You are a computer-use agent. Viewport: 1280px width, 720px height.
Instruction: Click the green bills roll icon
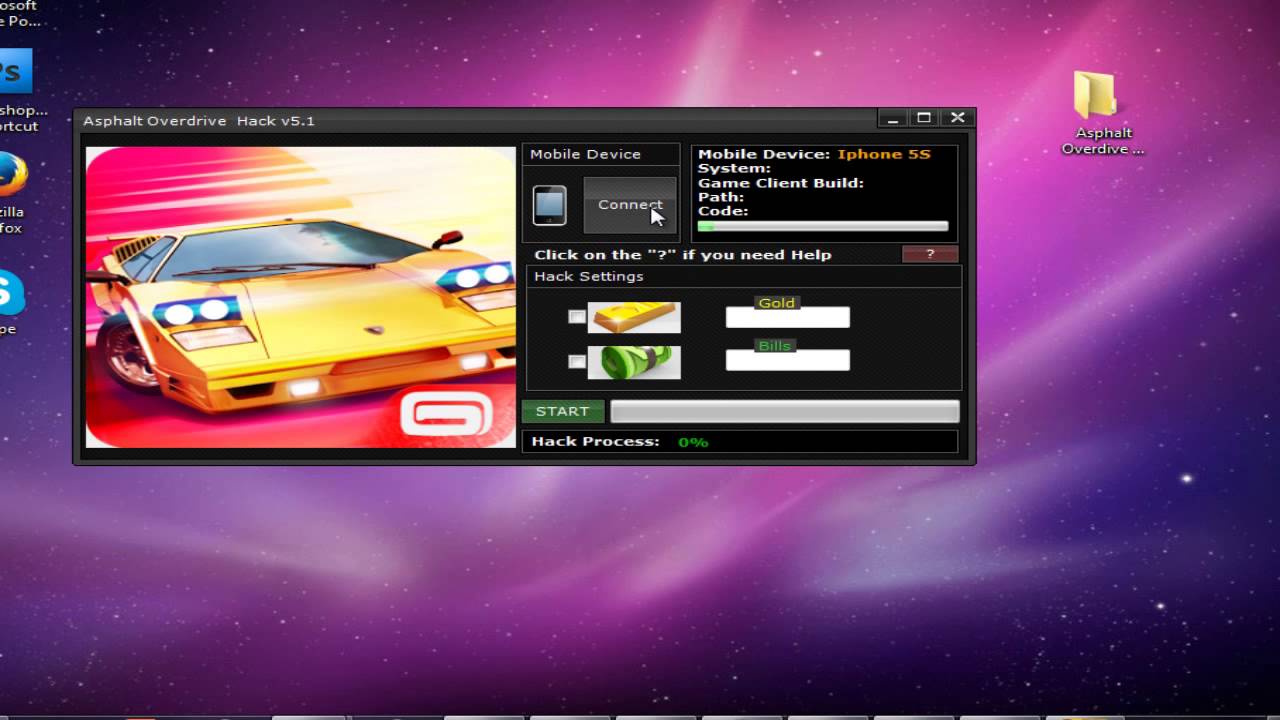[634, 362]
